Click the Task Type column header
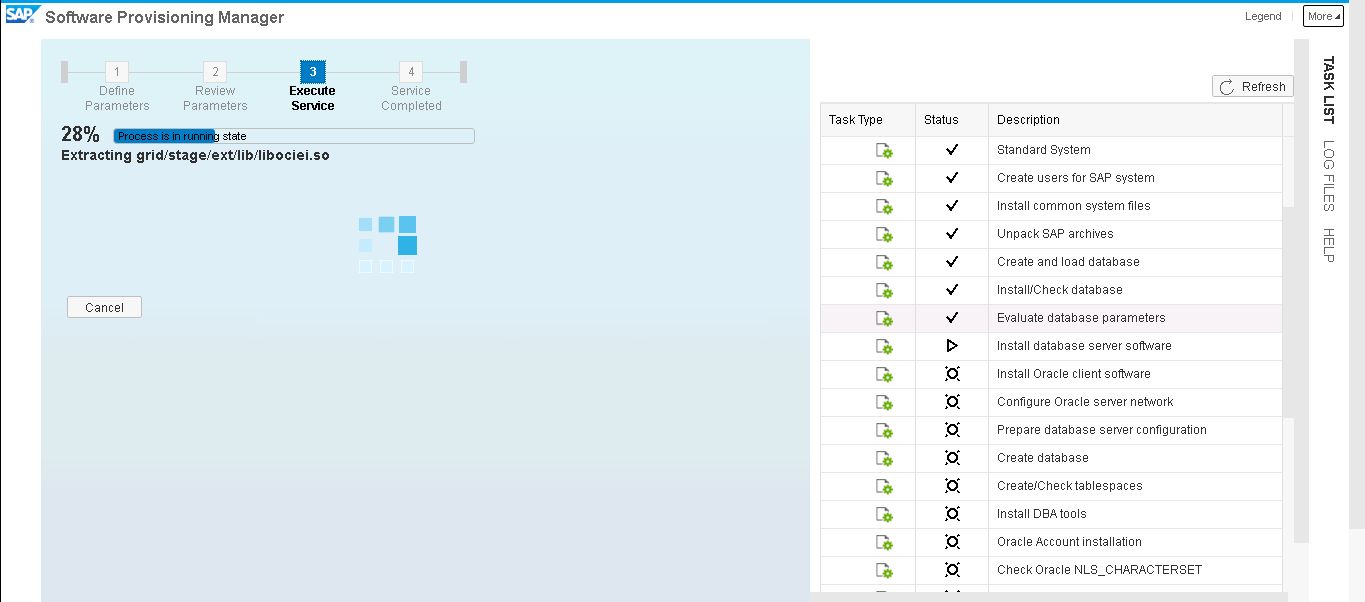Viewport: 1365px width, 602px height. tap(868, 120)
